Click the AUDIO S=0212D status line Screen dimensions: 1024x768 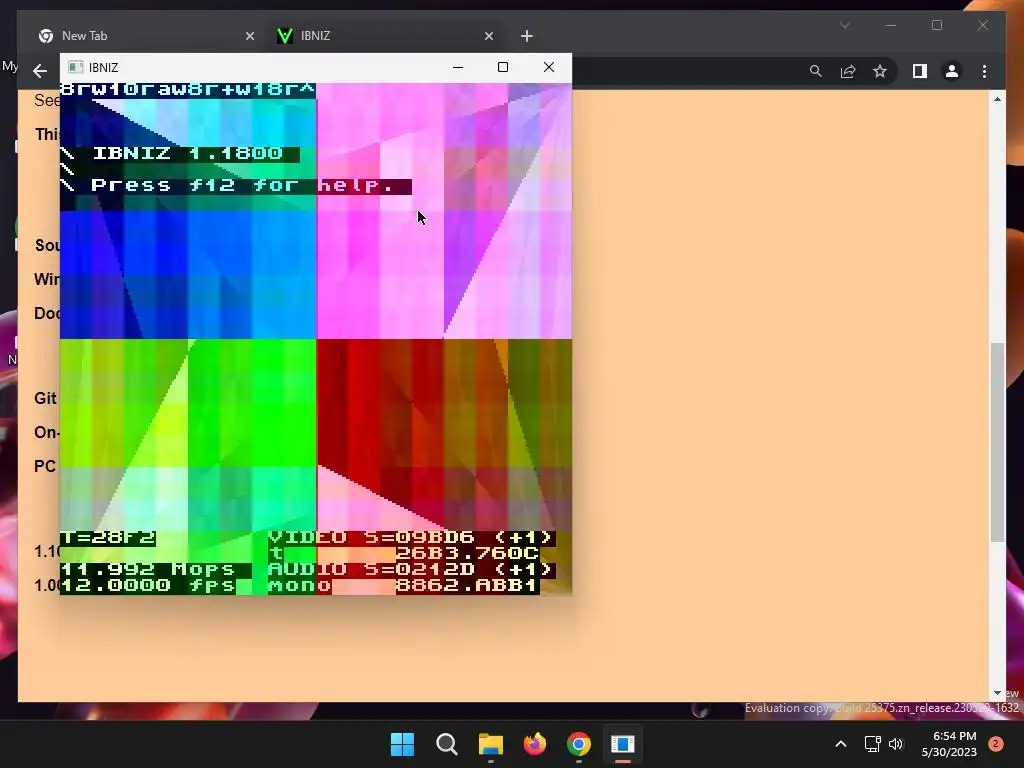click(x=411, y=570)
